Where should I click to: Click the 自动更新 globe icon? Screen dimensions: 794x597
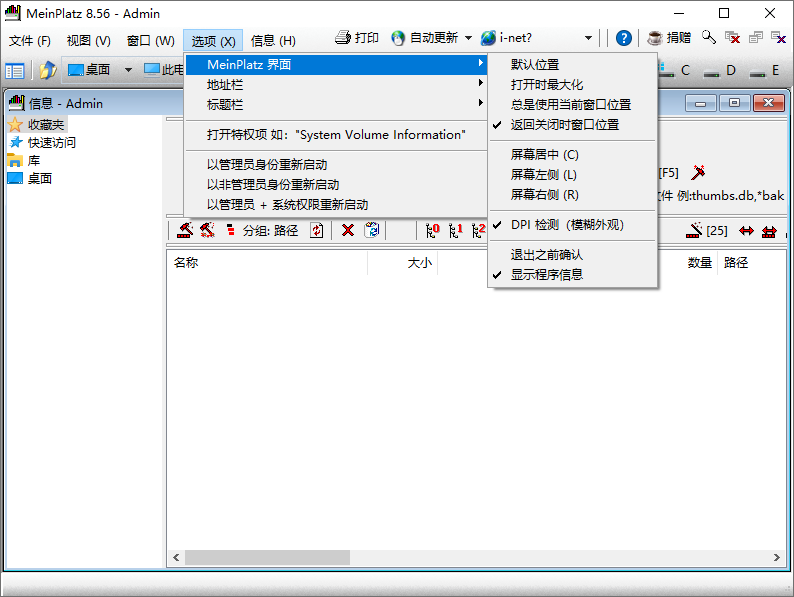(398, 38)
